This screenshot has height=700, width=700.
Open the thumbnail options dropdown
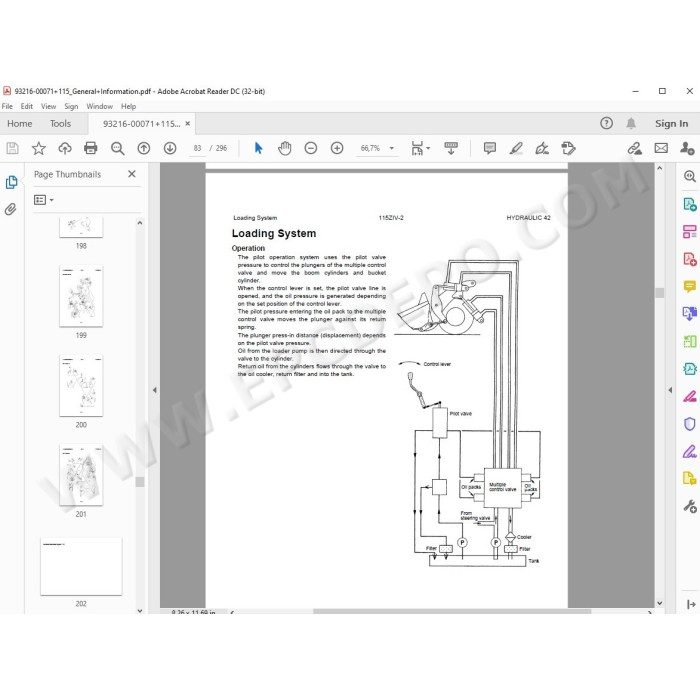tap(44, 200)
